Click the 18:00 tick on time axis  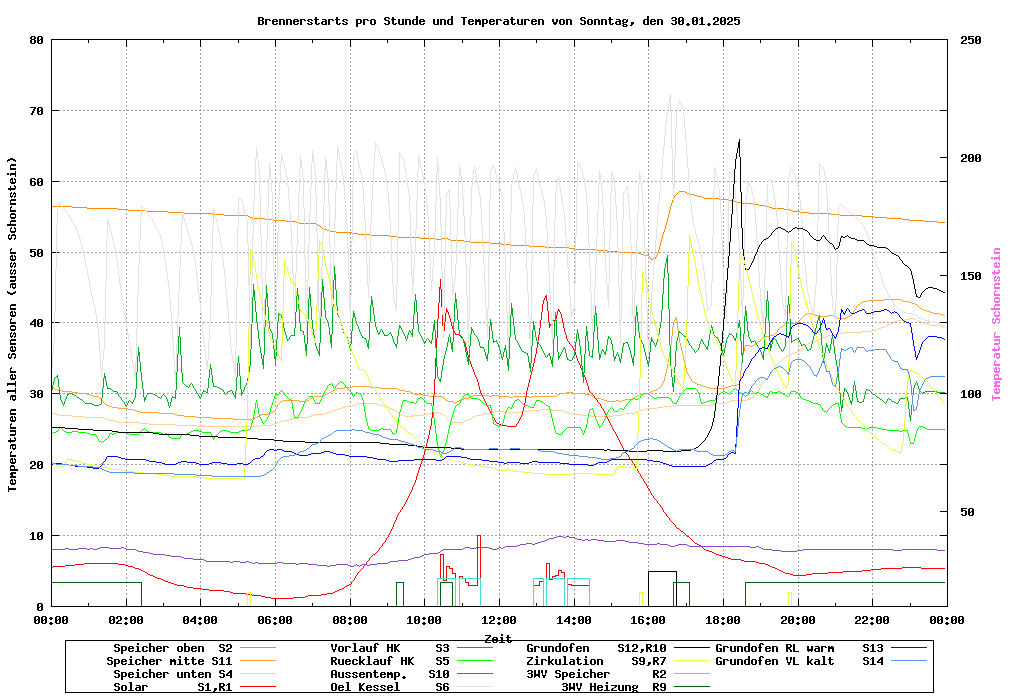click(722, 620)
